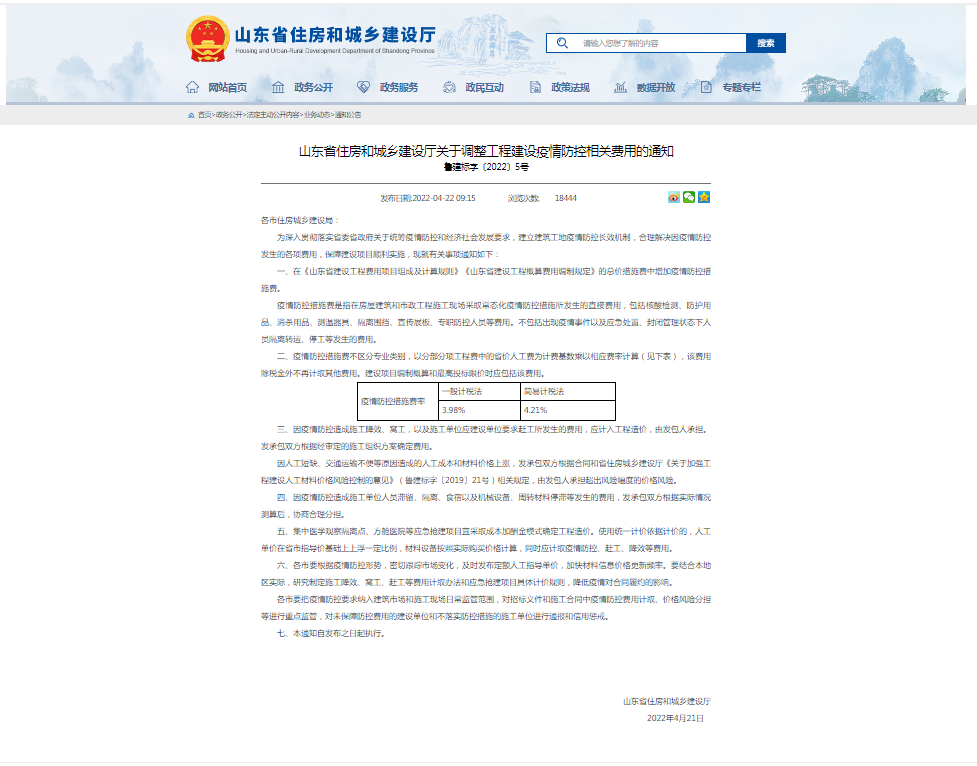Viewport: 977px width, 766px height.
Task: Focus the search input field
Action: pos(646,43)
